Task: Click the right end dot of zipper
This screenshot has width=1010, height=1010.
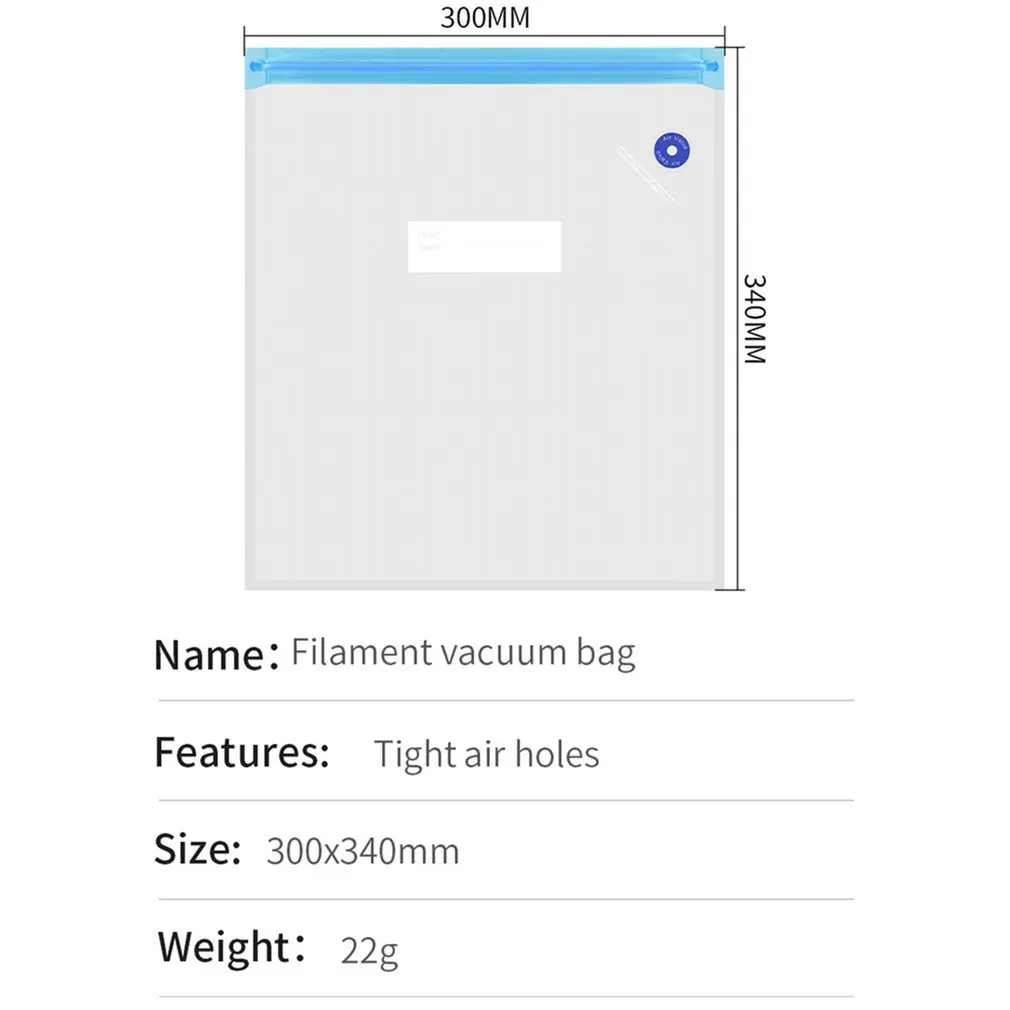Action: click(711, 67)
